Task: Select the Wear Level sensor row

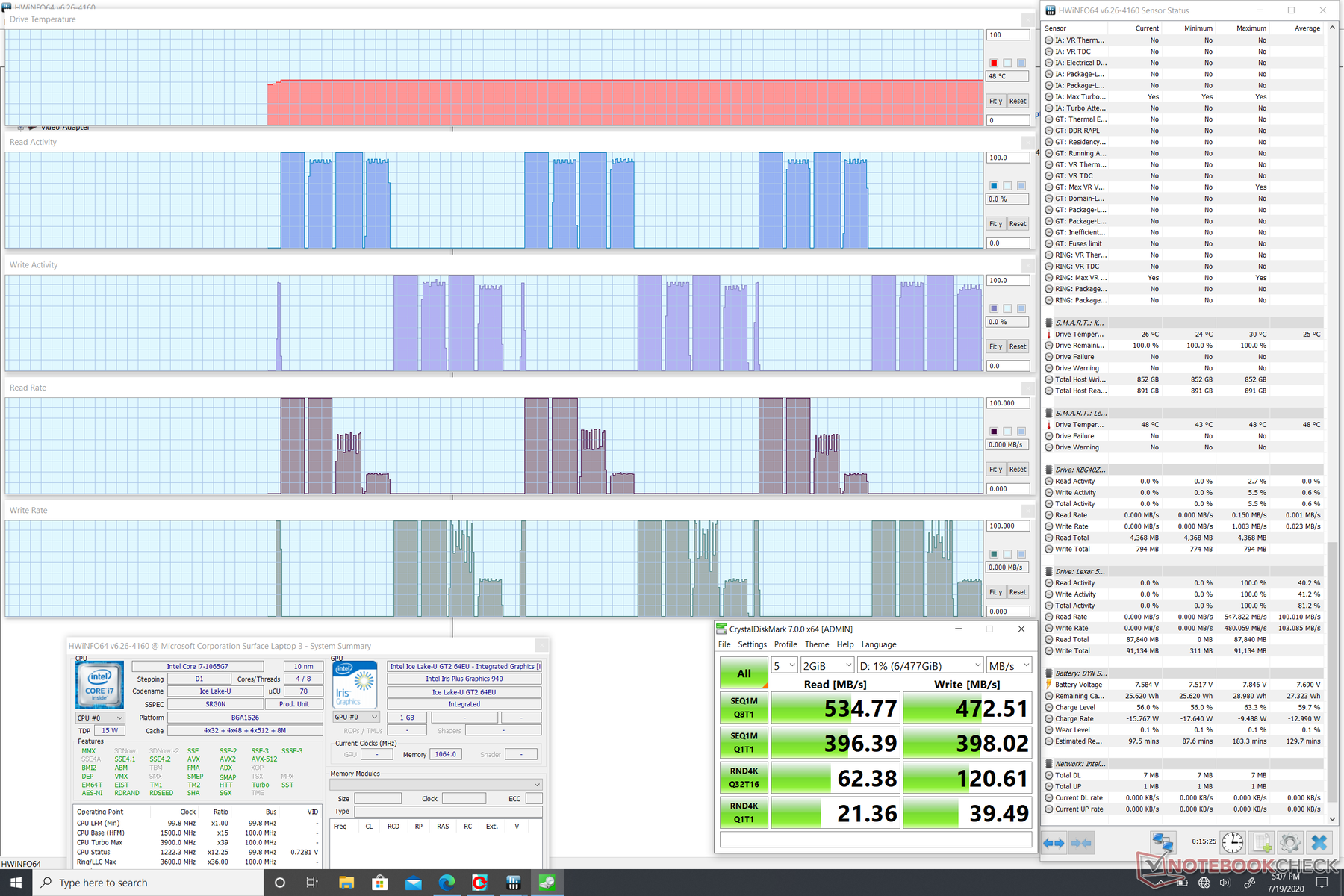Action: (1183, 729)
